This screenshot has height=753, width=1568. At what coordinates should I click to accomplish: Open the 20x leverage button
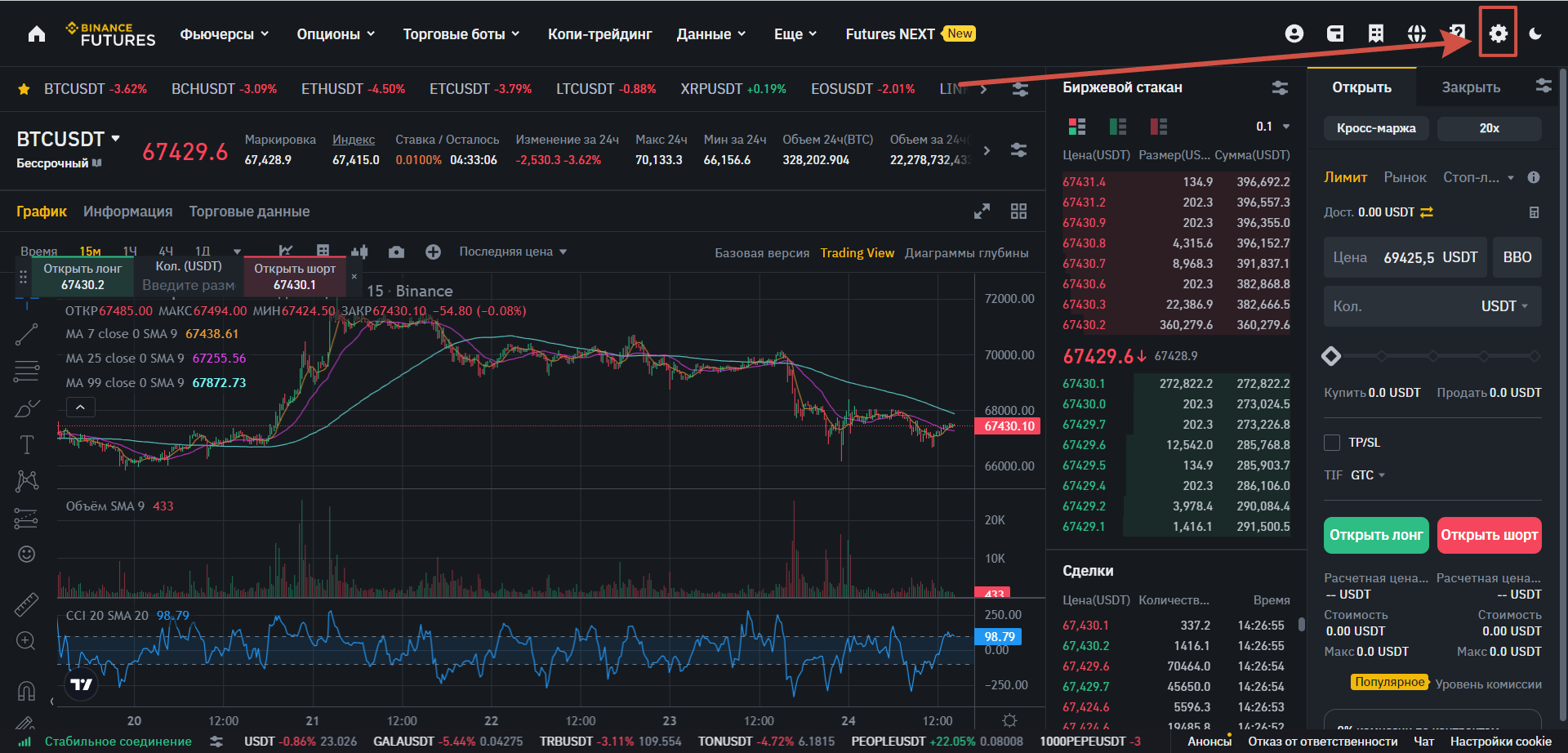(x=1489, y=128)
